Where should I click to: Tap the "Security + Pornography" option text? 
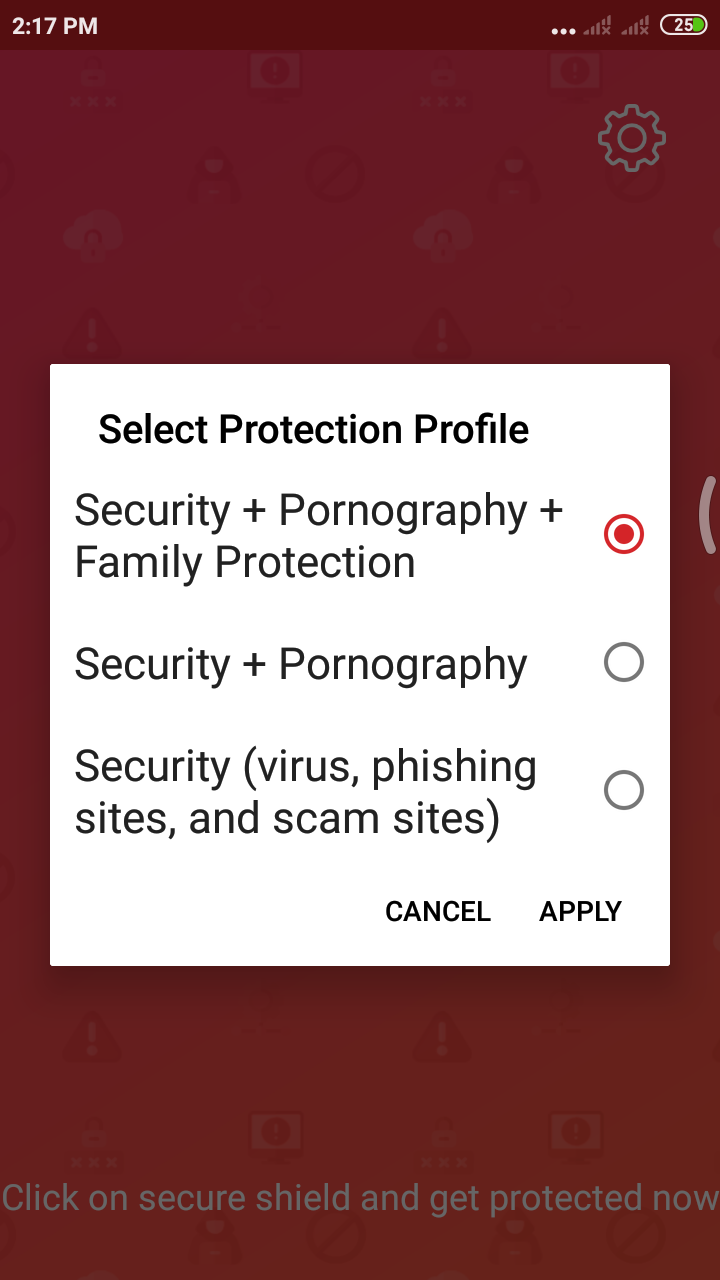301,664
